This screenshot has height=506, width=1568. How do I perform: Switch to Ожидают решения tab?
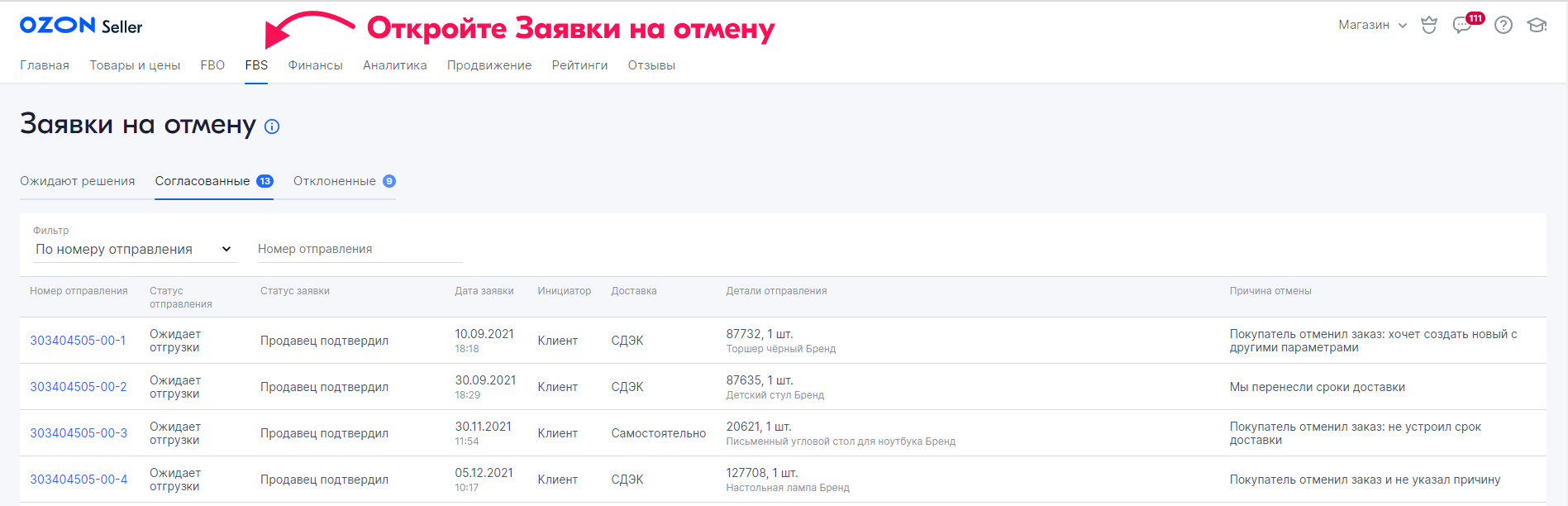pyautogui.click(x=78, y=181)
